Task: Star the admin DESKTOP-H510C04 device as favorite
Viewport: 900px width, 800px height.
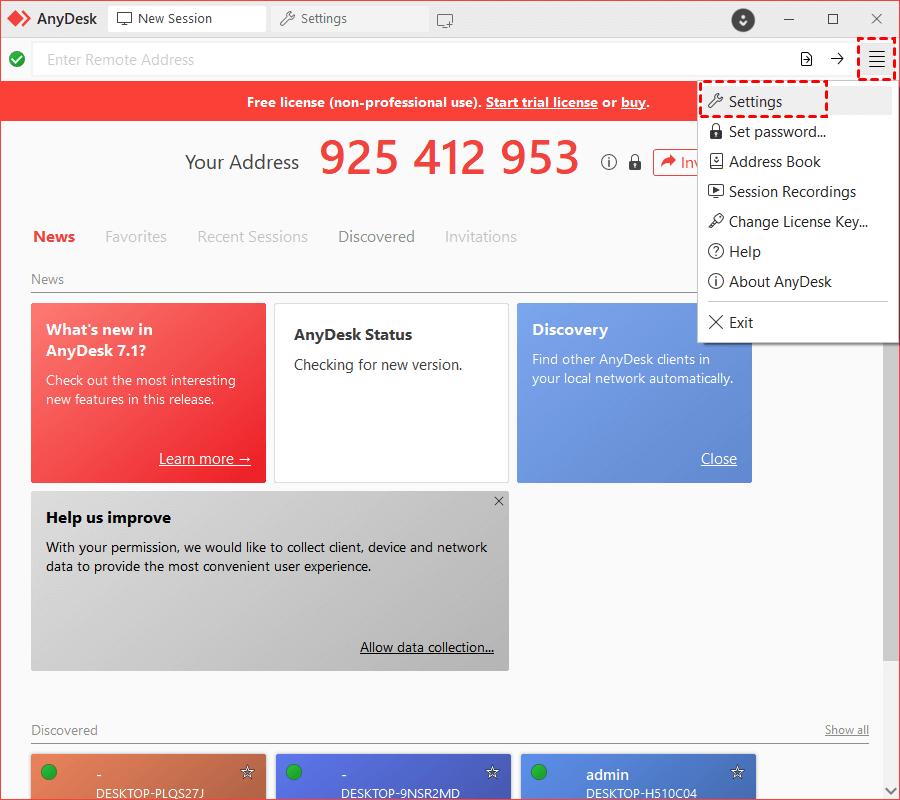Action: 737,772
